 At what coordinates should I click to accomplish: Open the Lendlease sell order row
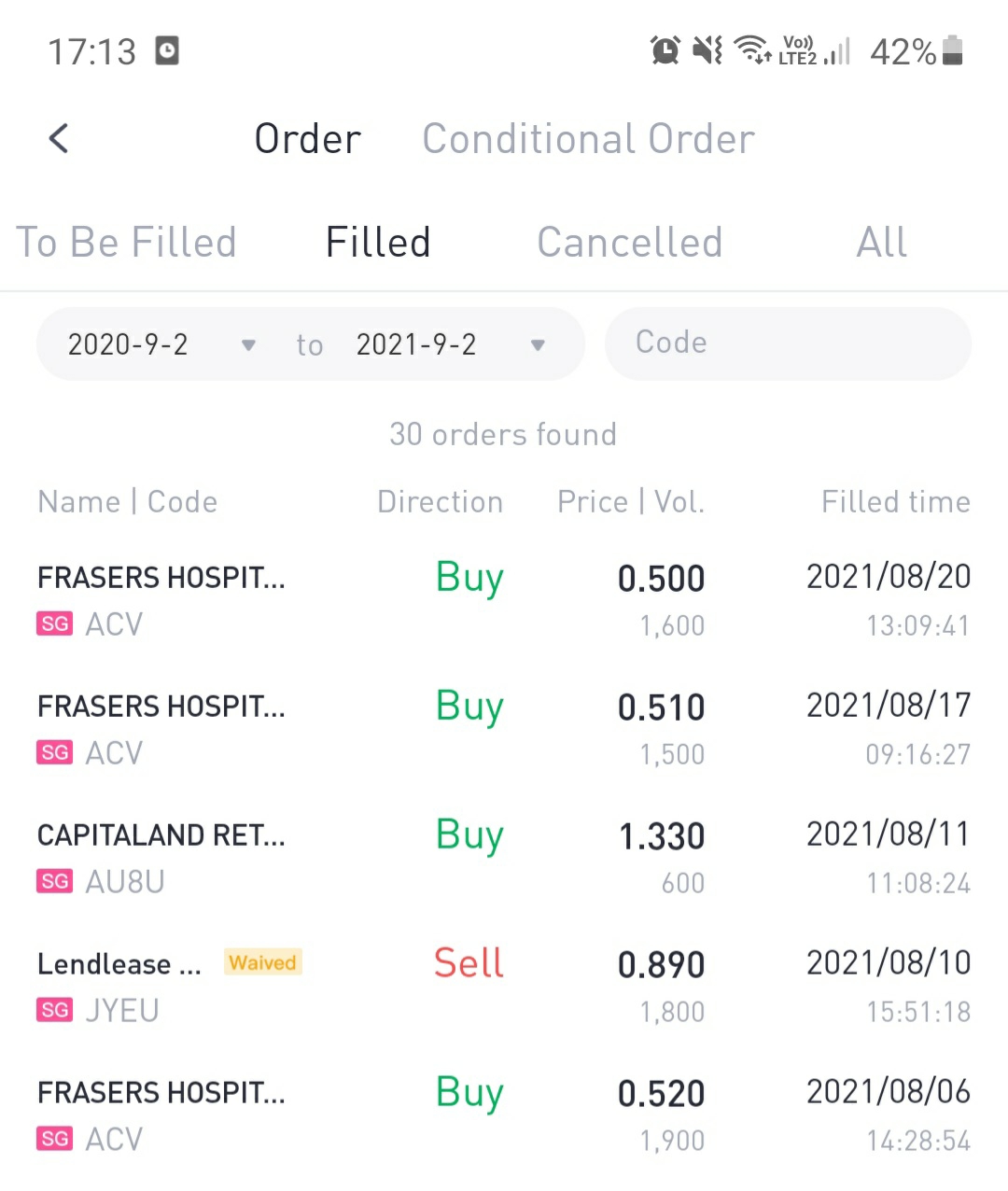[504, 986]
